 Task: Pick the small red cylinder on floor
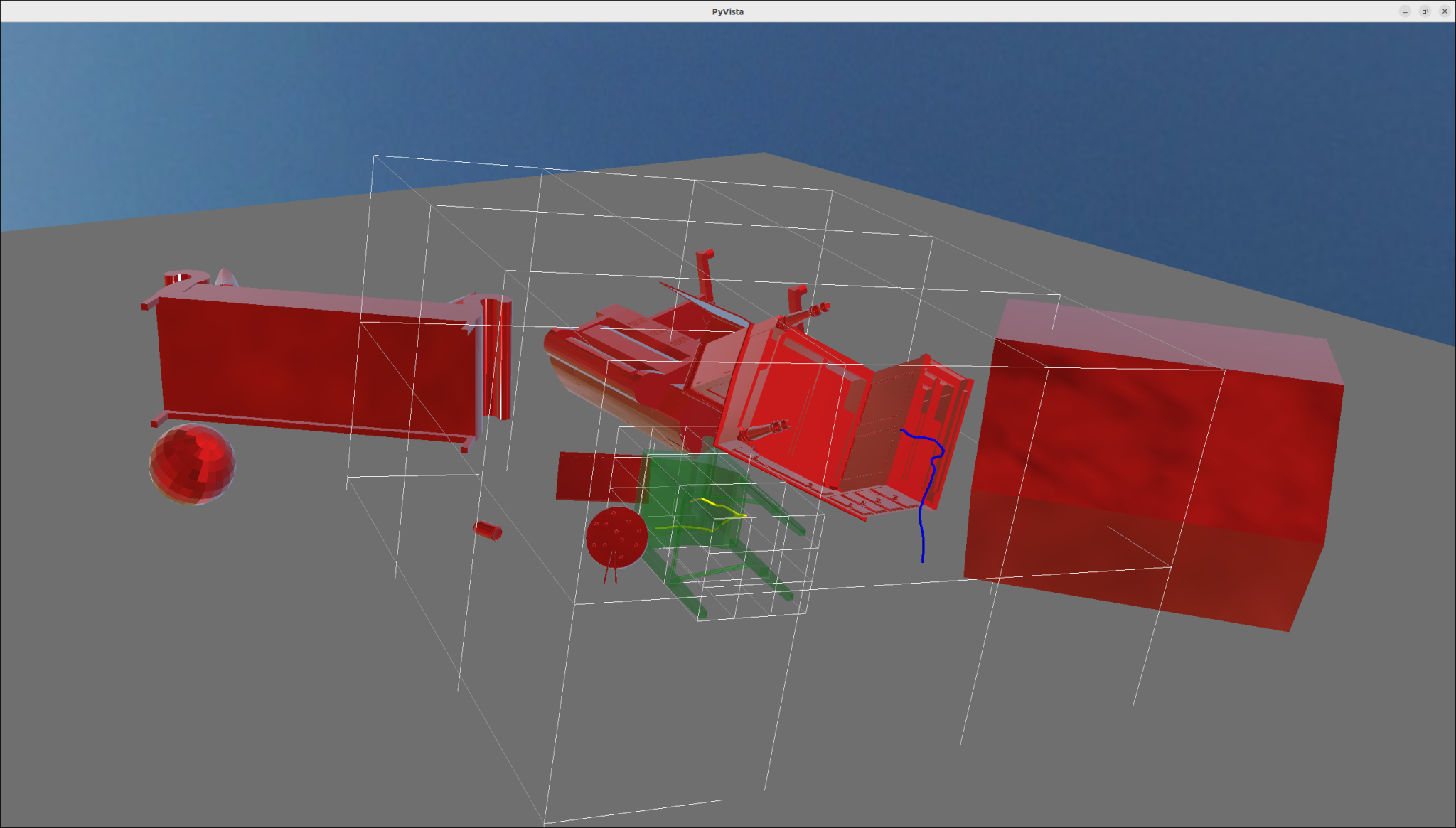(488, 530)
